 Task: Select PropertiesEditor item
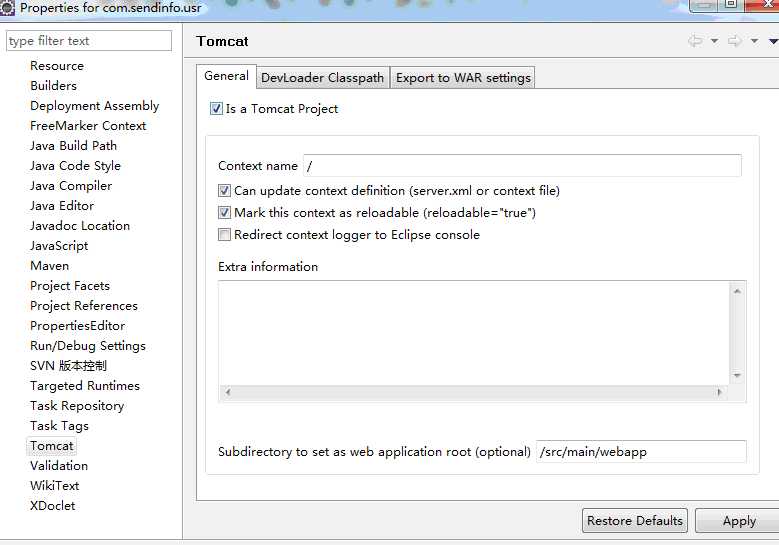(x=77, y=325)
